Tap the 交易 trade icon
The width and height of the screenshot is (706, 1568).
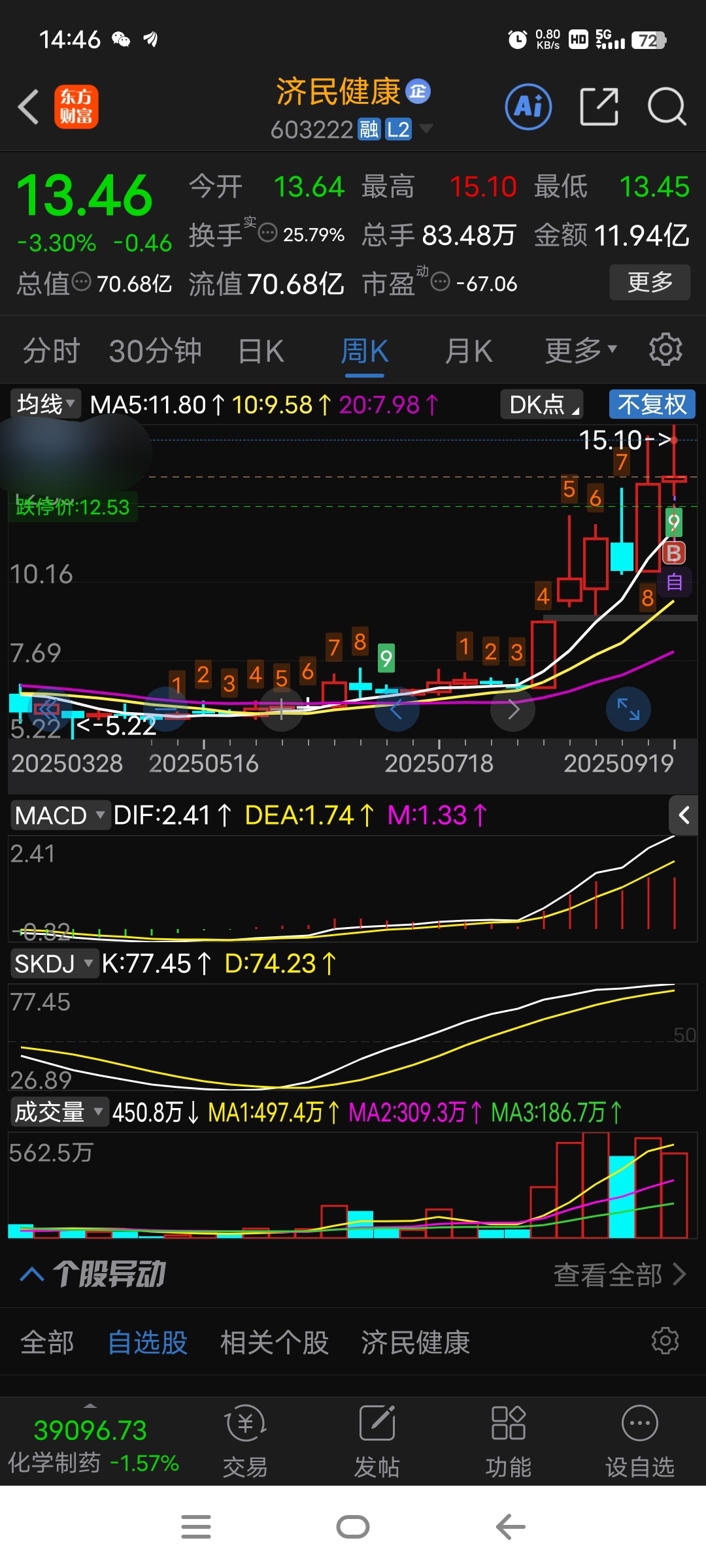click(x=245, y=1442)
